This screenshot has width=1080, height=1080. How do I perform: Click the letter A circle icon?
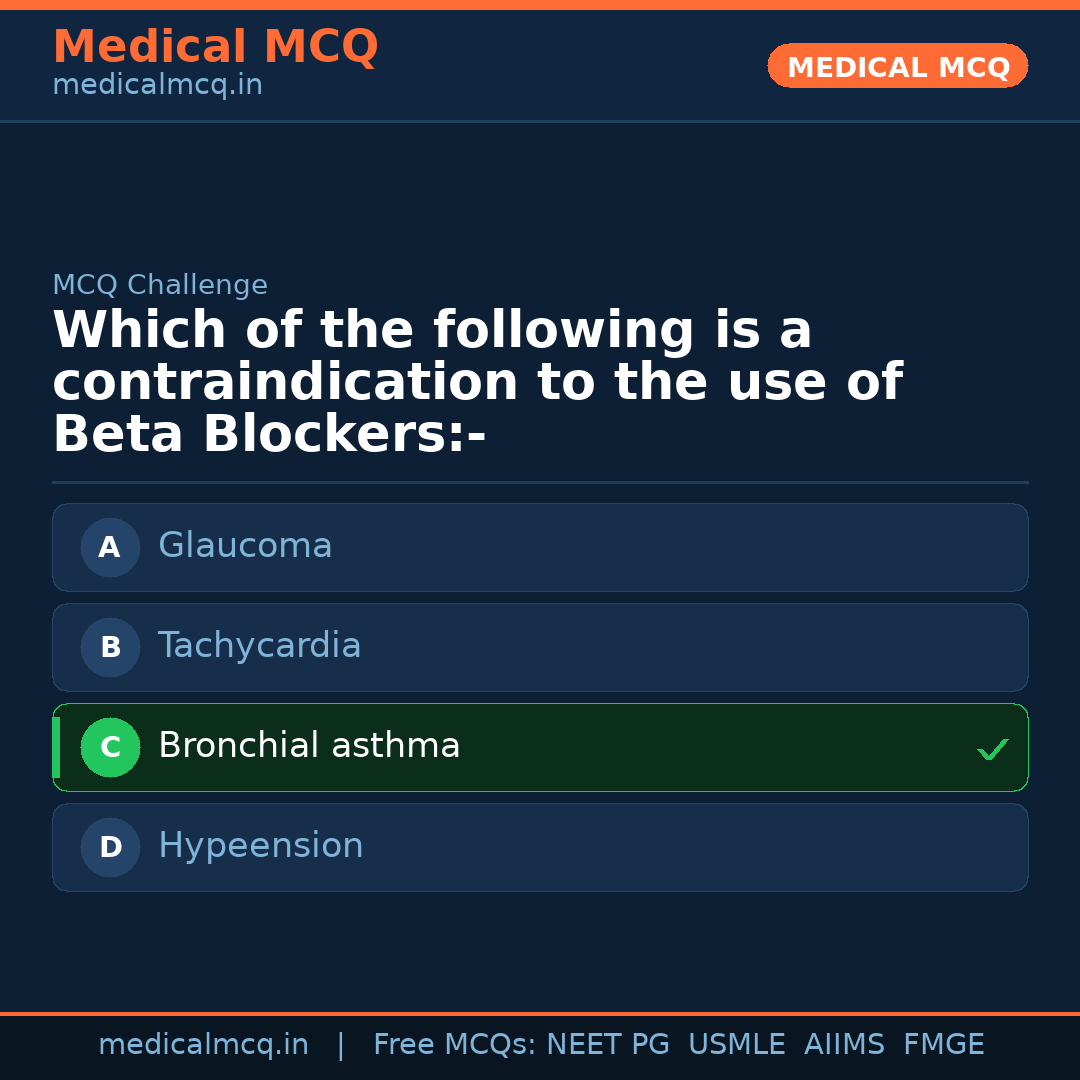click(x=110, y=547)
